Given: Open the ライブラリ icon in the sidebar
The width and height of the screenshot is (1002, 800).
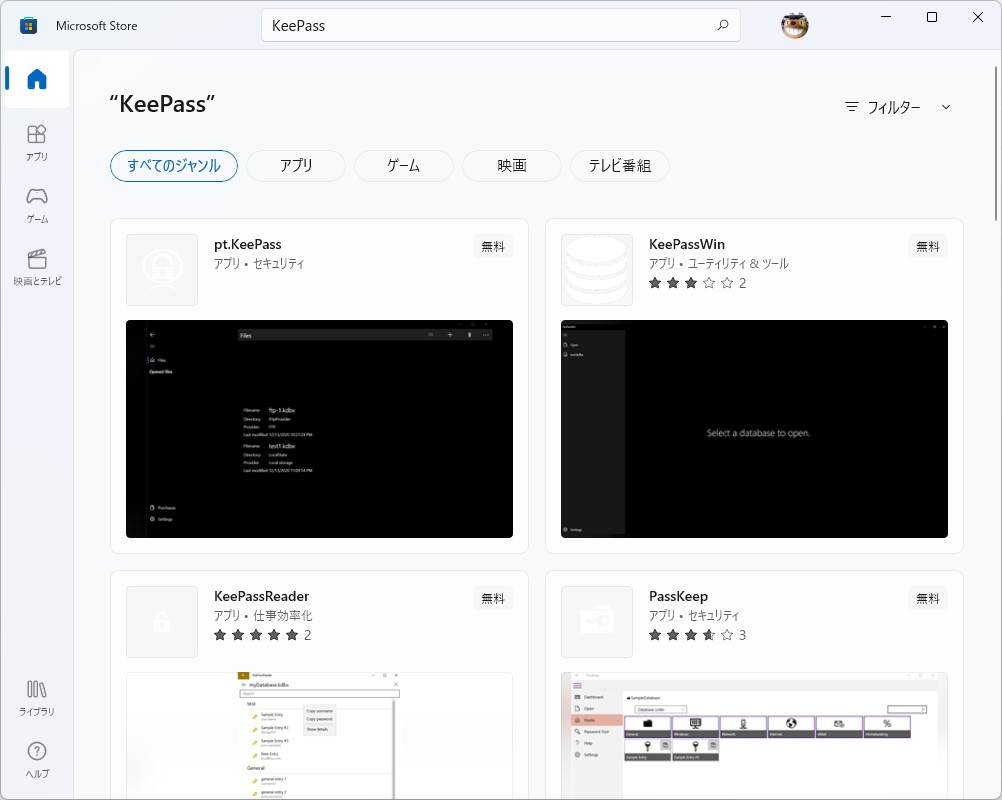Looking at the screenshot, I should 36,697.
